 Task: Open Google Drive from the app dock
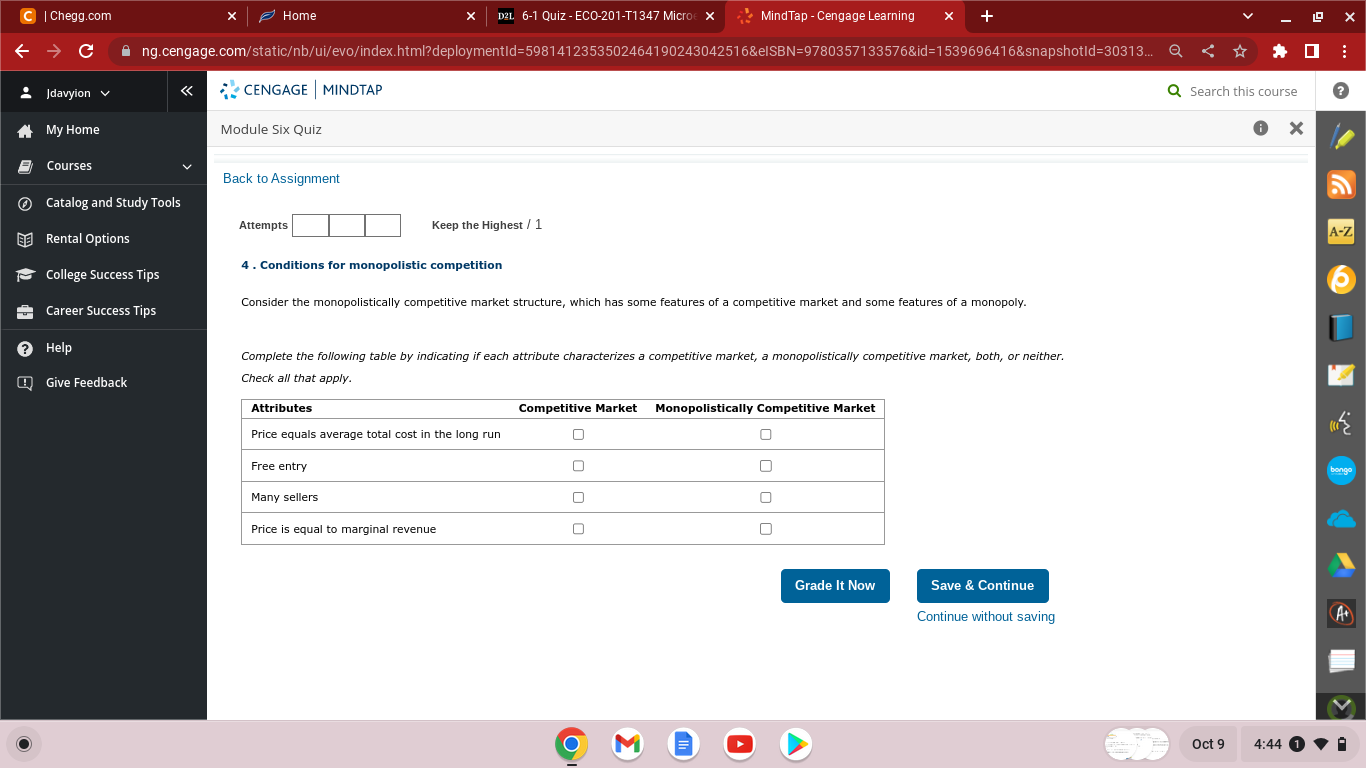[x=1341, y=566]
